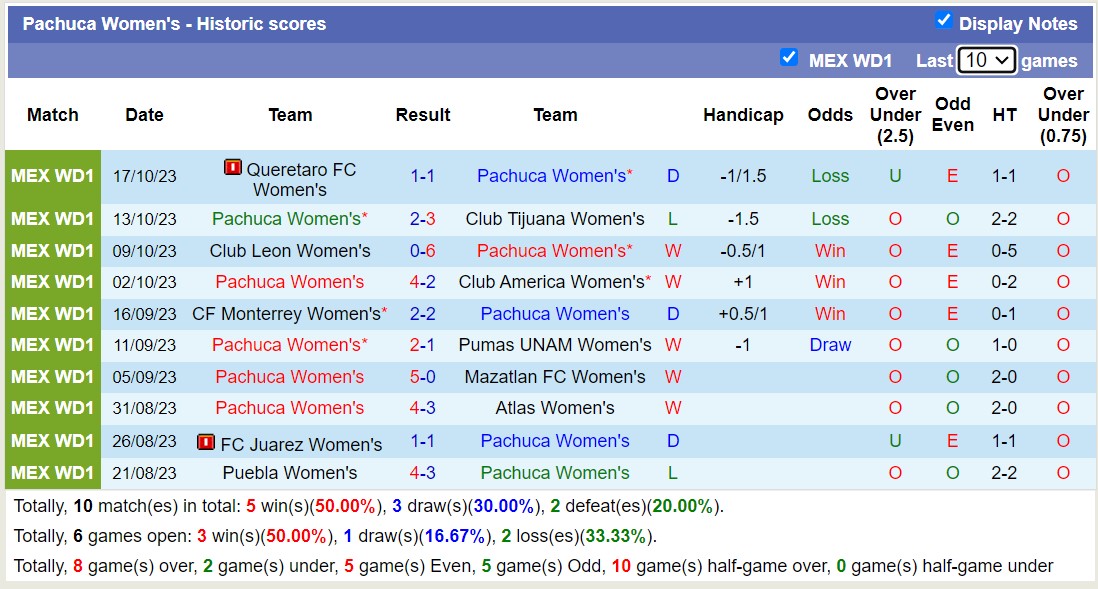This screenshot has width=1098, height=589.
Task: Click MEX WD1 league label for 17/10/23 match
Action: coord(53,176)
